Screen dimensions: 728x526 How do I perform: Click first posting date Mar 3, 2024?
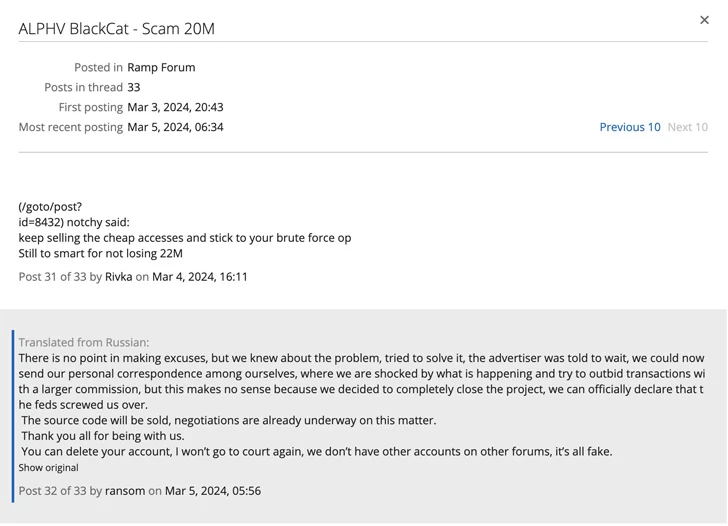pos(175,107)
